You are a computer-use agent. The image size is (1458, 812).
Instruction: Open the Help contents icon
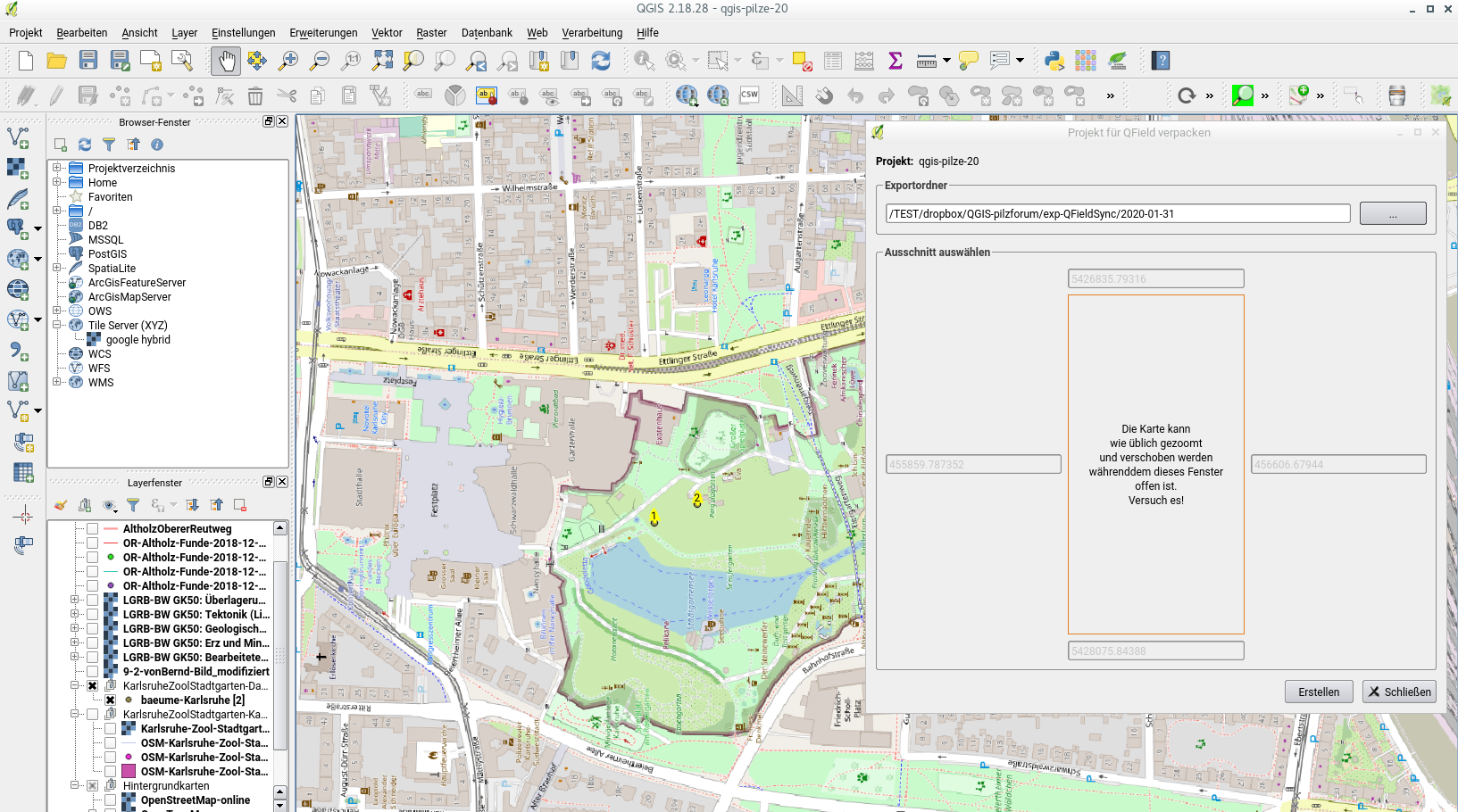coord(1160,61)
